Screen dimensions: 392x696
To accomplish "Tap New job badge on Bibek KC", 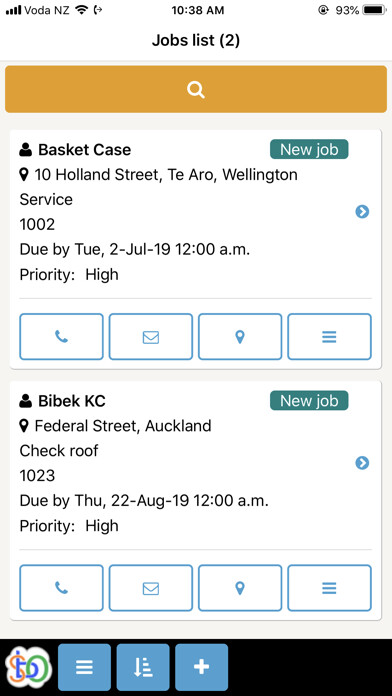I will click(x=309, y=401).
